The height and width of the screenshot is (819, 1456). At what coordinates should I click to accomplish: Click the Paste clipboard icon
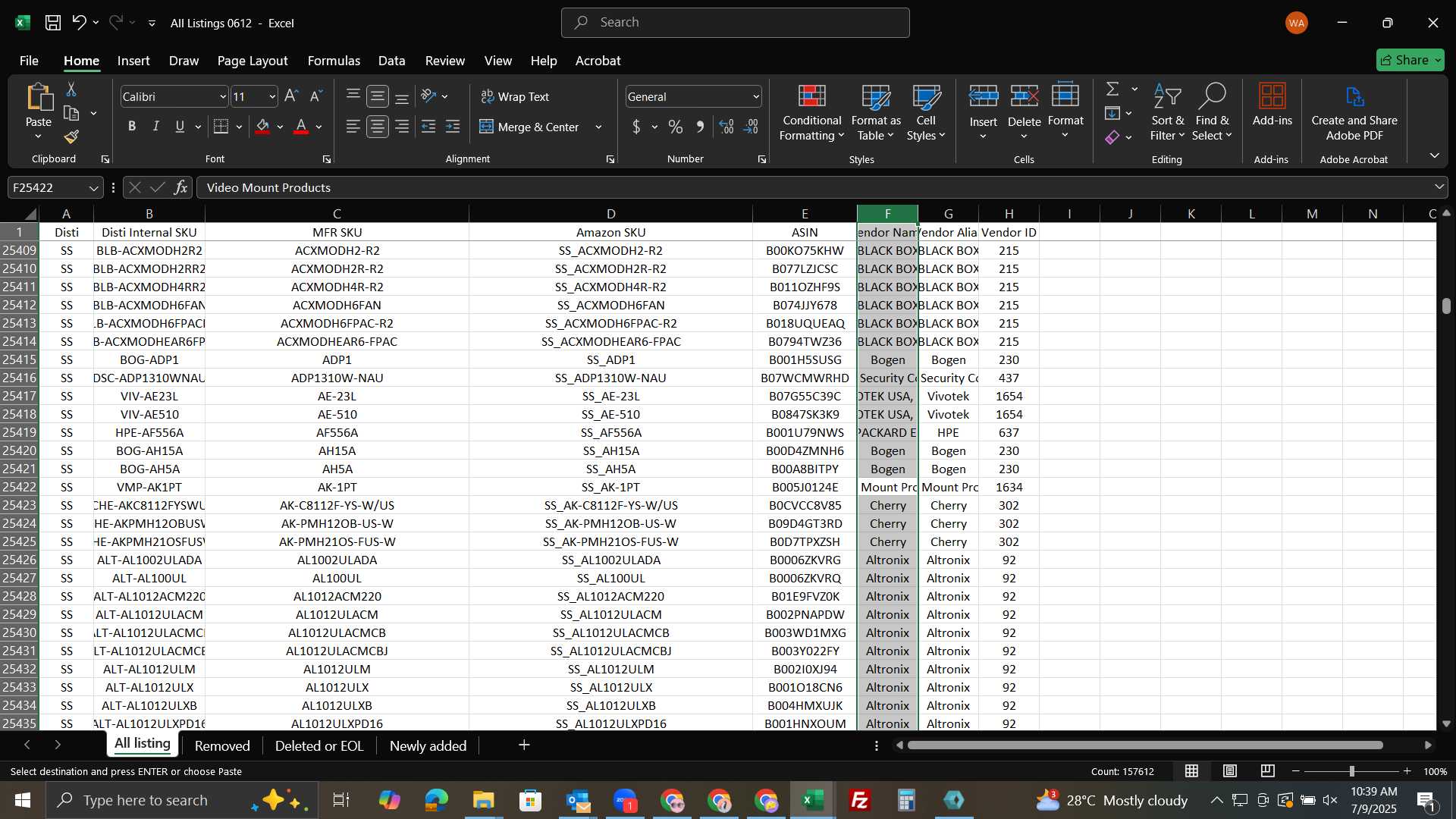(x=39, y=99)
